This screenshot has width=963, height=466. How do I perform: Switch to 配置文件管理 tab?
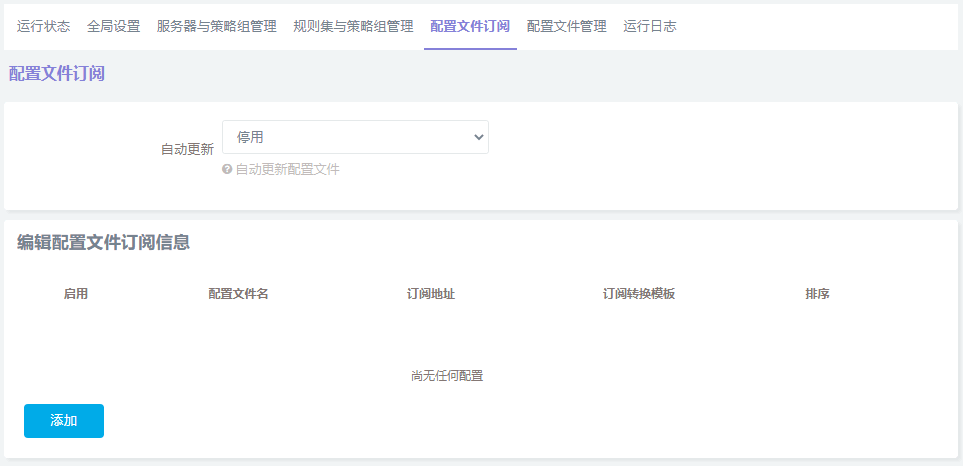566,27
